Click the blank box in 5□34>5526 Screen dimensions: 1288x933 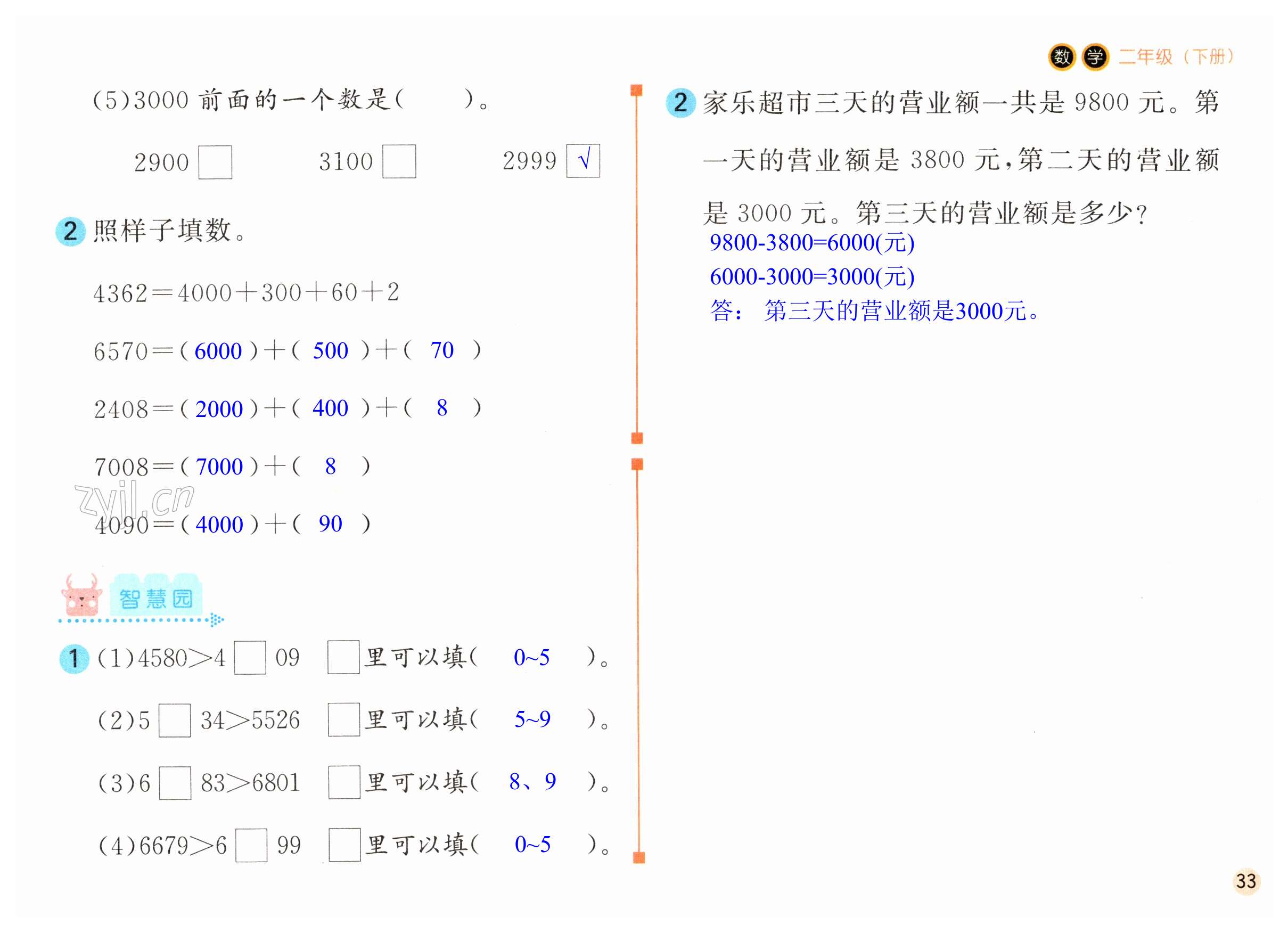[174, 720]
